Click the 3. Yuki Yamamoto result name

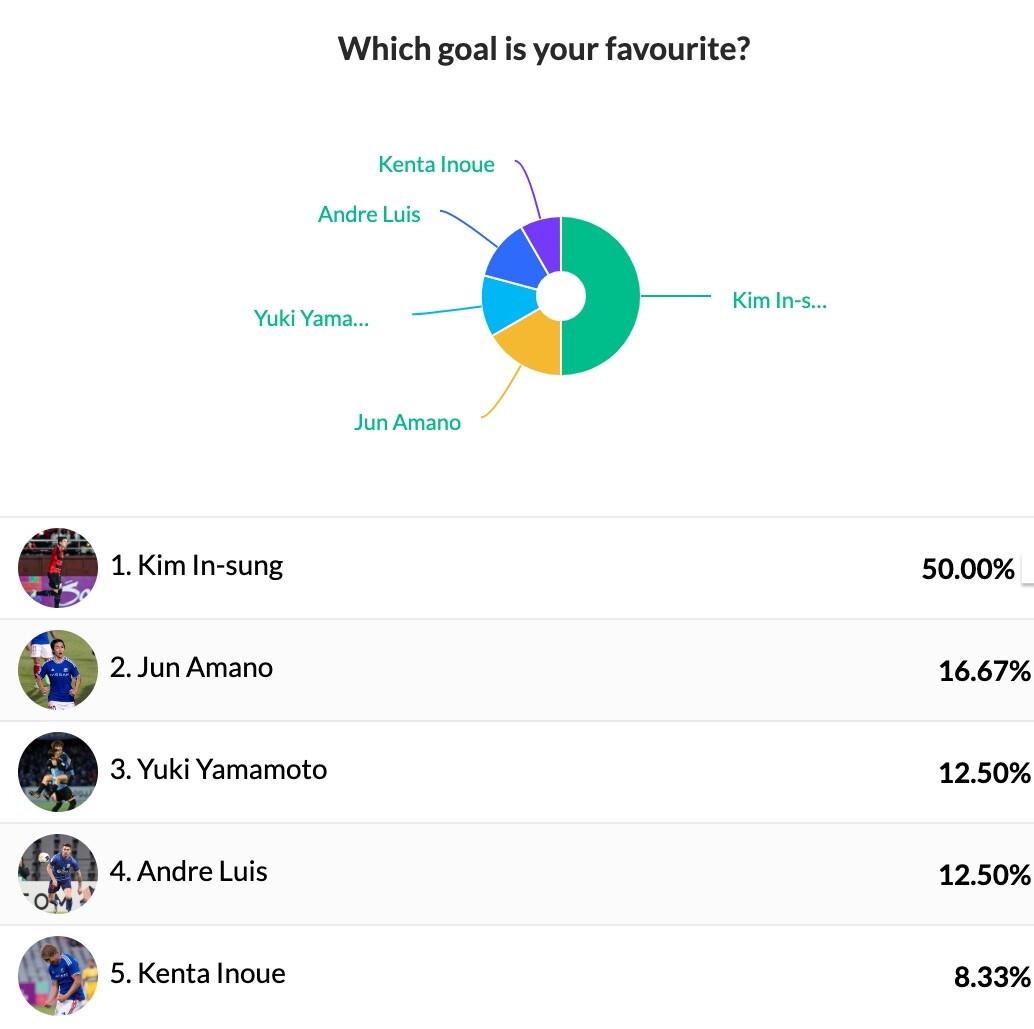point(218,769)
